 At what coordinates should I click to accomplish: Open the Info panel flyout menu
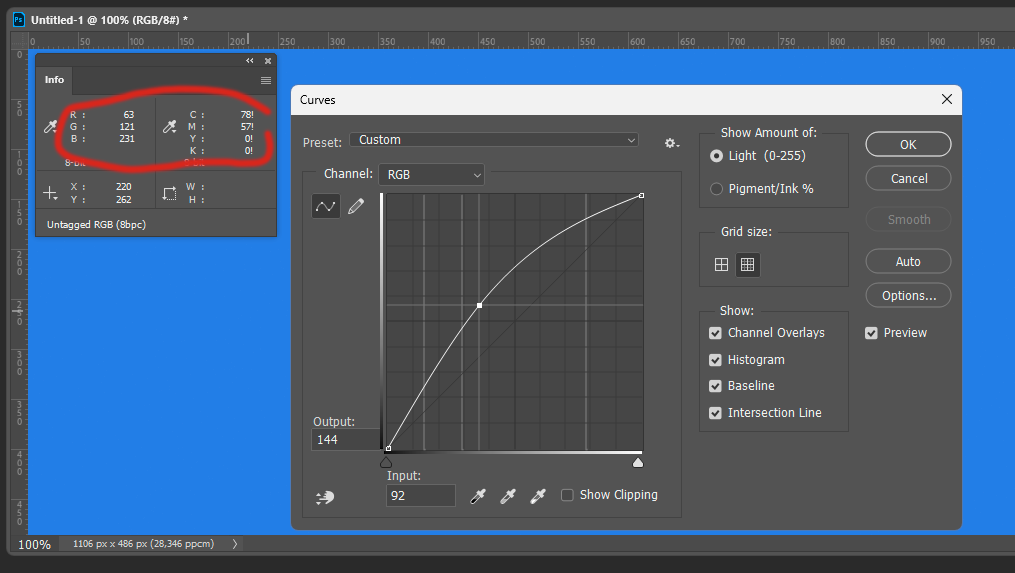266,80
